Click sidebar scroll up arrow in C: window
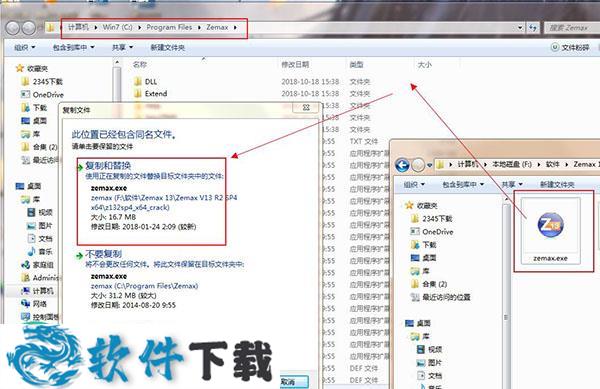The image size is (600, 389). 117,62
